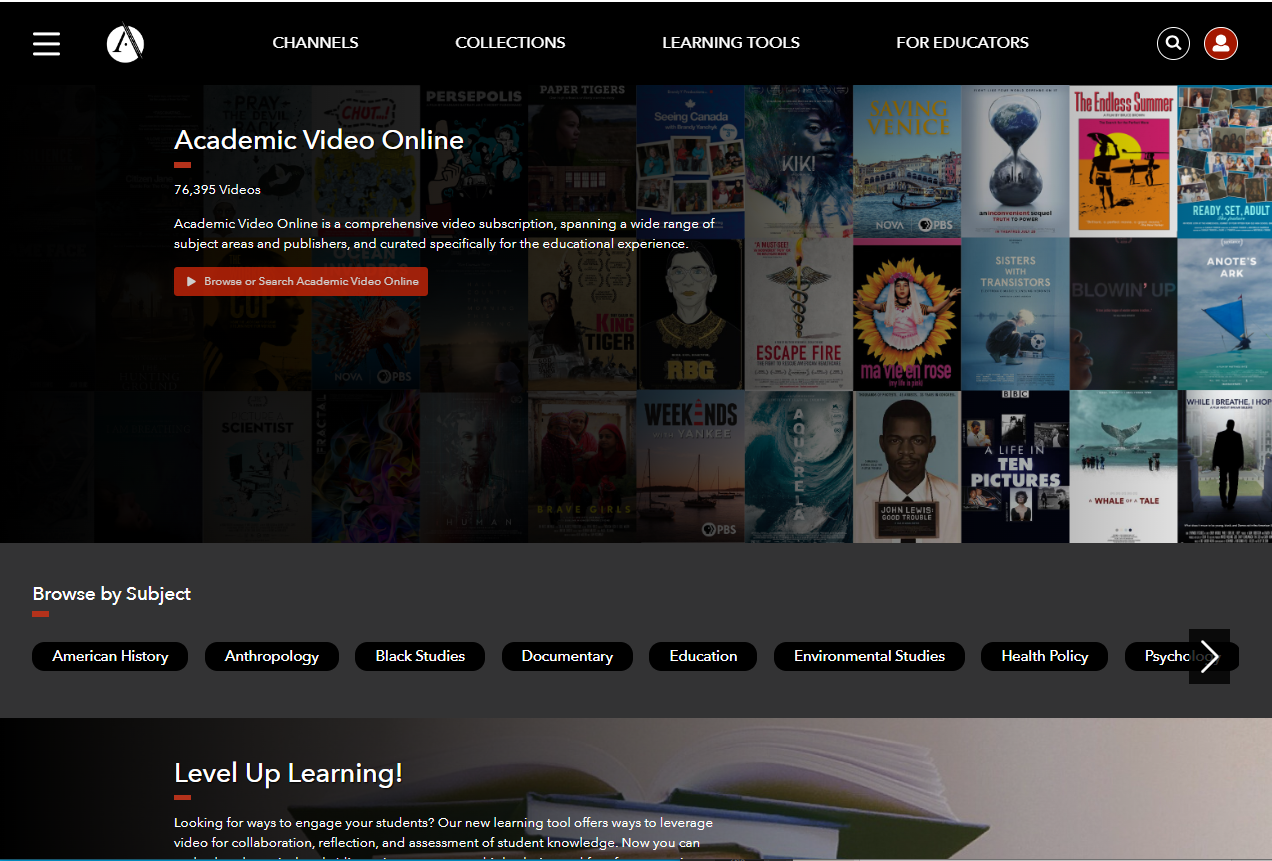The image size is (1272, 861).
Task: Click the RBG film poster
Action: coord(690,314)
